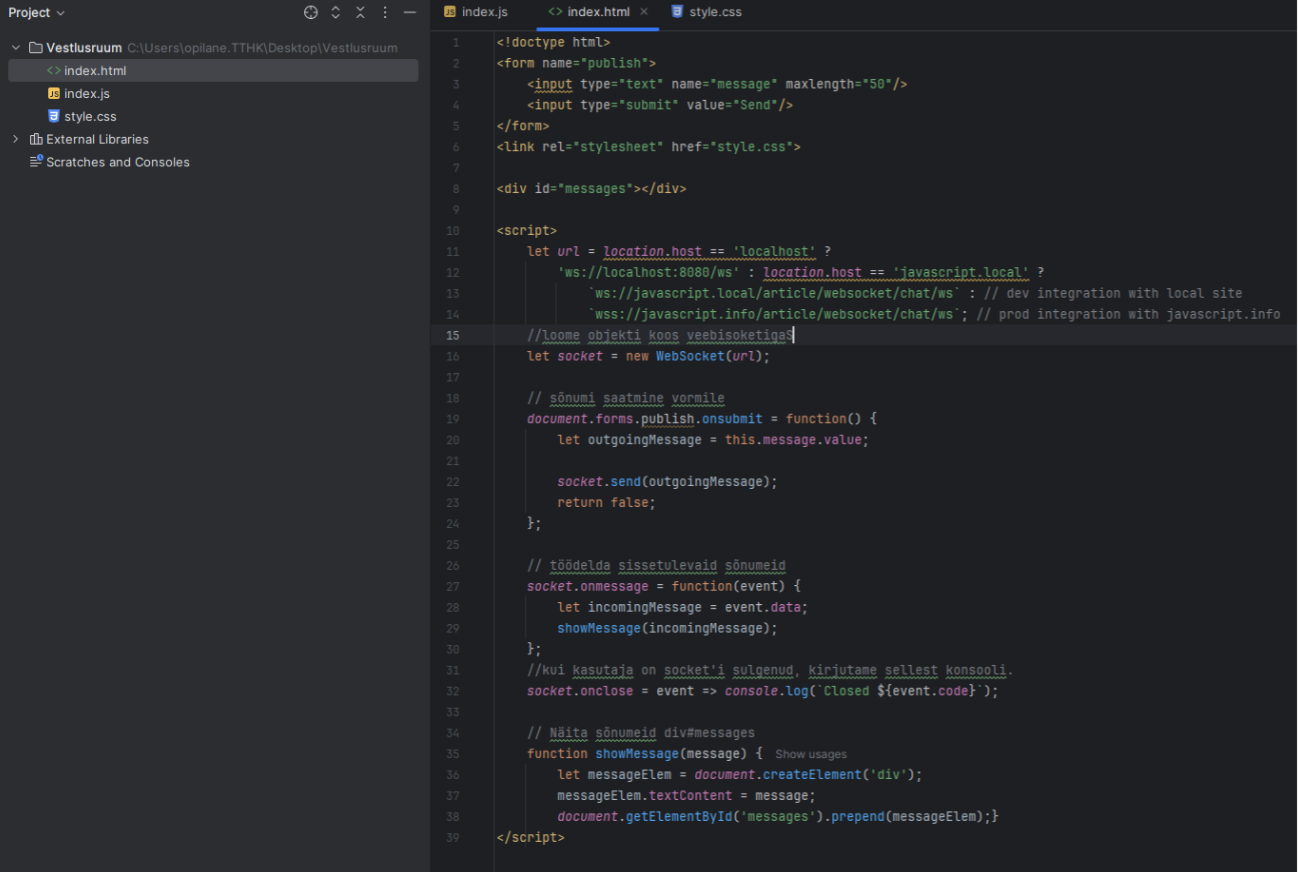1298x872 pixels.
Task: Click the link stylesheet tag on line 6
Action: 648,147
